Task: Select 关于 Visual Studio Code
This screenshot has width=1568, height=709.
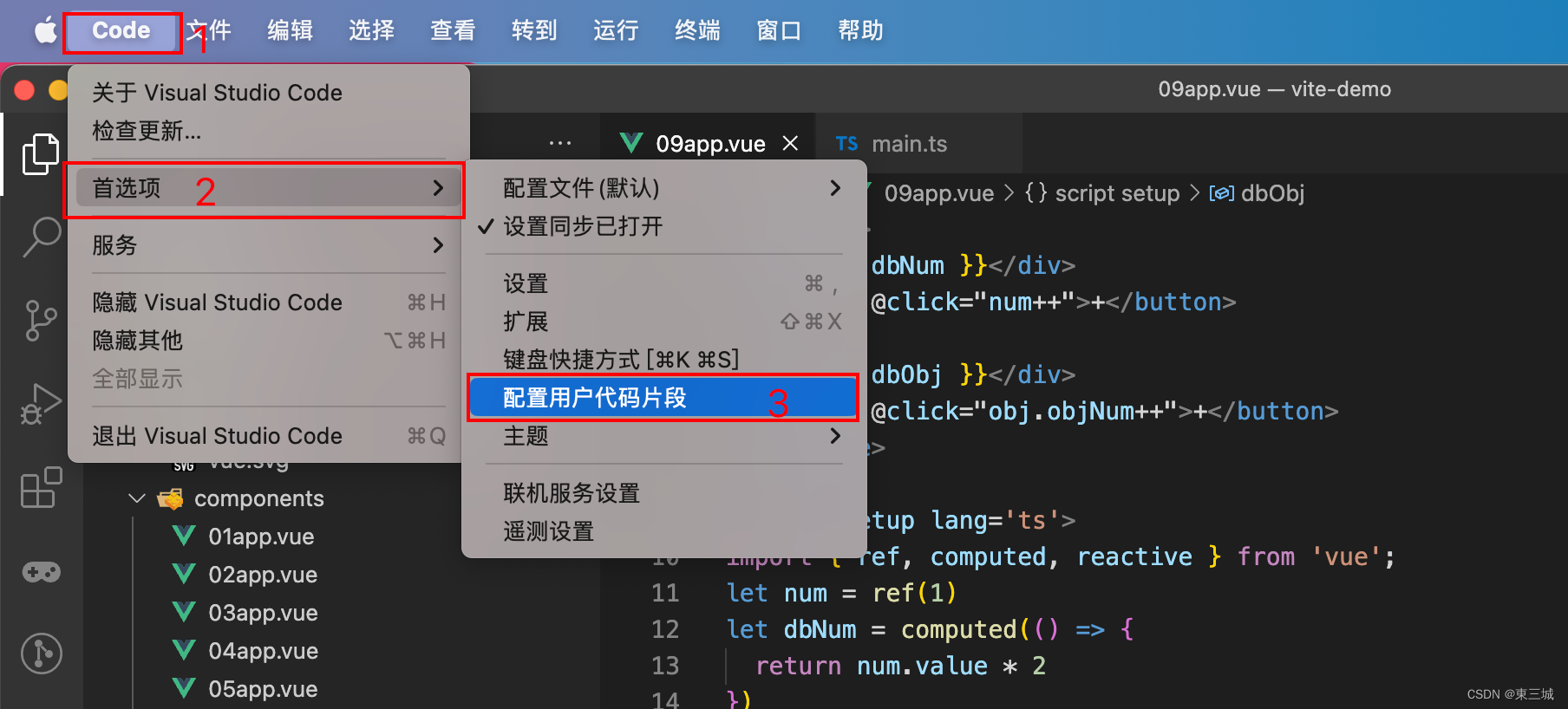Action: (x=269, y=93)
